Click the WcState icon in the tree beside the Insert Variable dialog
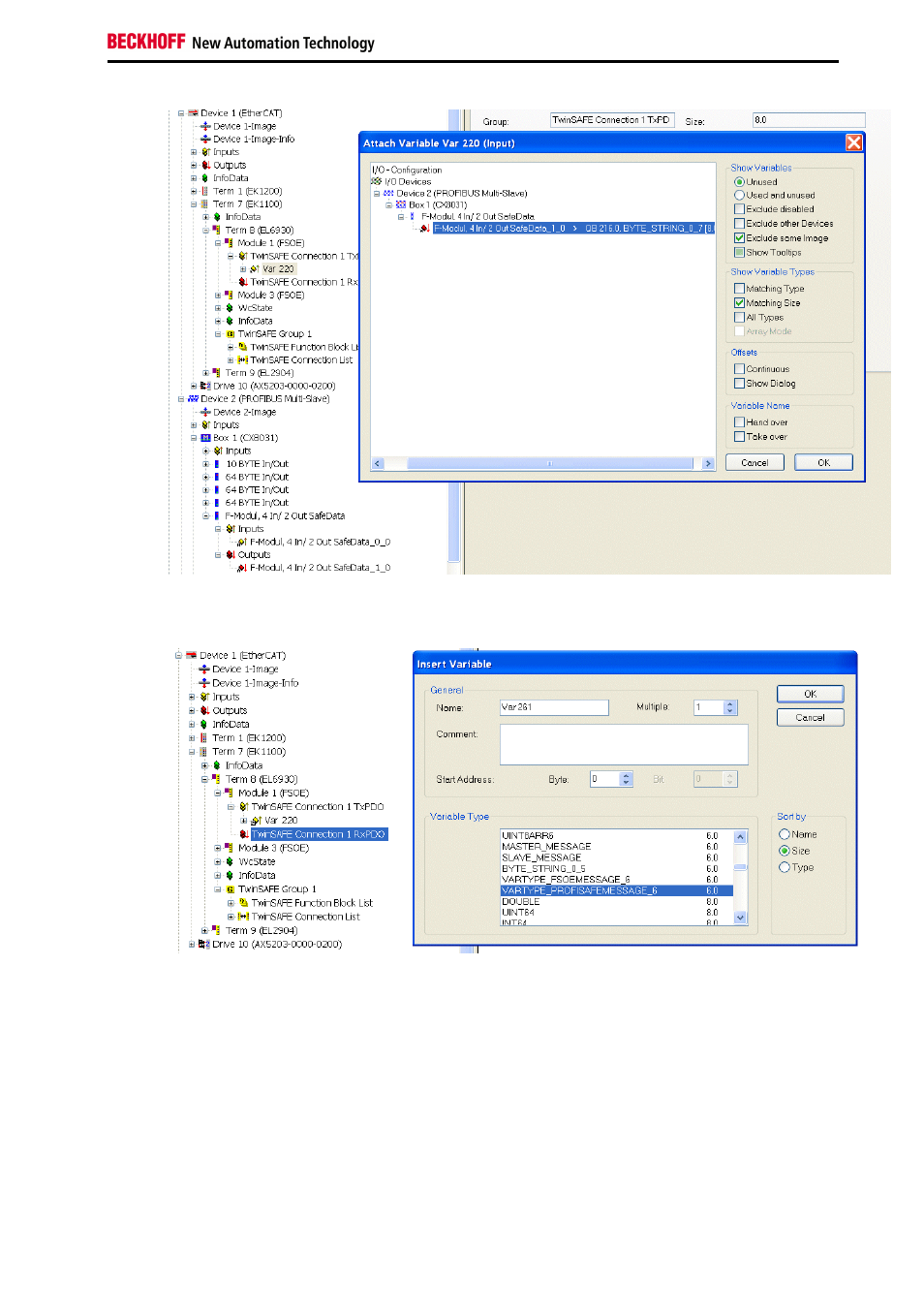The height and width of the screenshot is (1308, 924). click(x=230, y=861)
